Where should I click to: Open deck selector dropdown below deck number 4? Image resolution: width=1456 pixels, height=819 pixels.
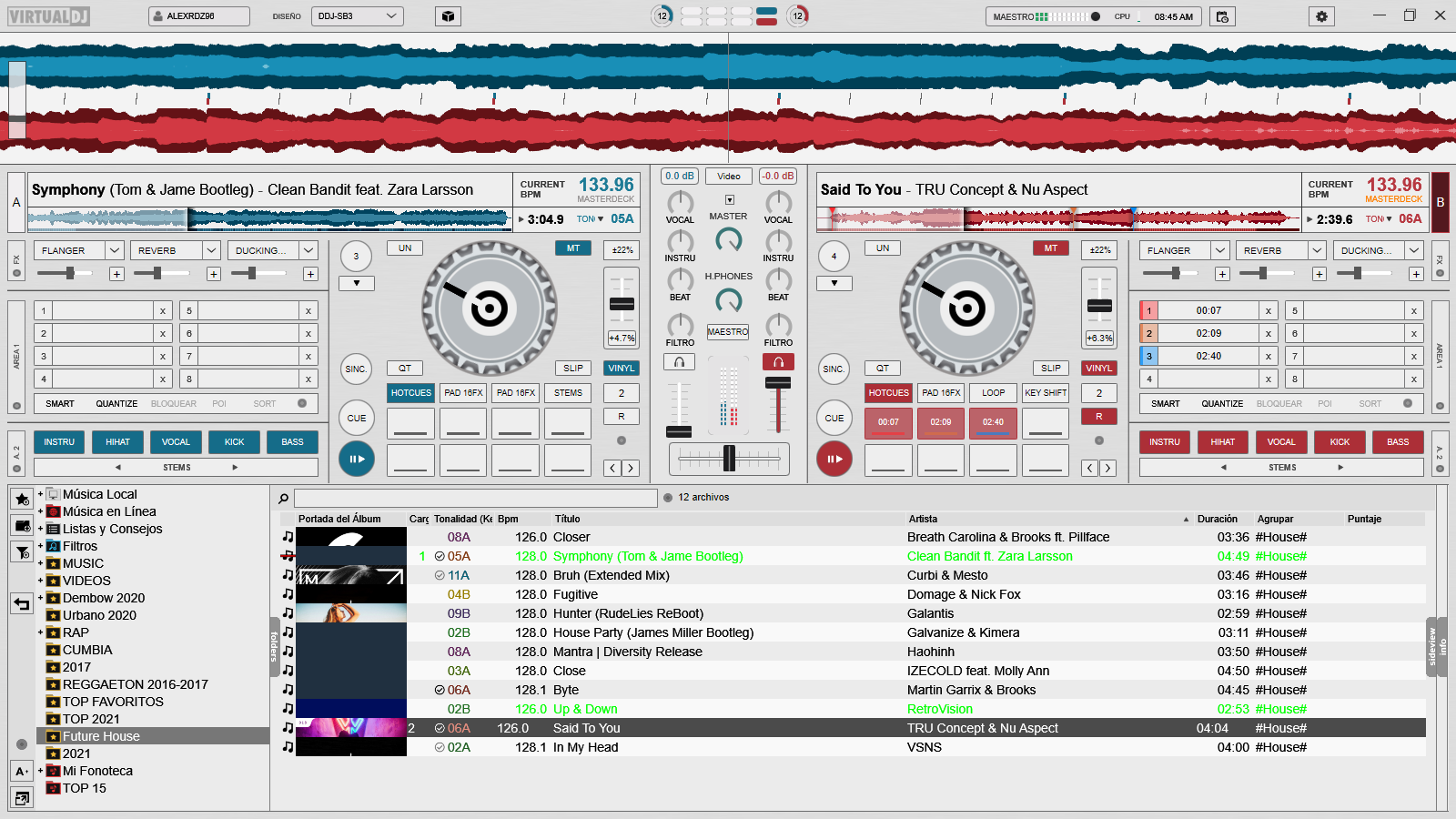834,284
